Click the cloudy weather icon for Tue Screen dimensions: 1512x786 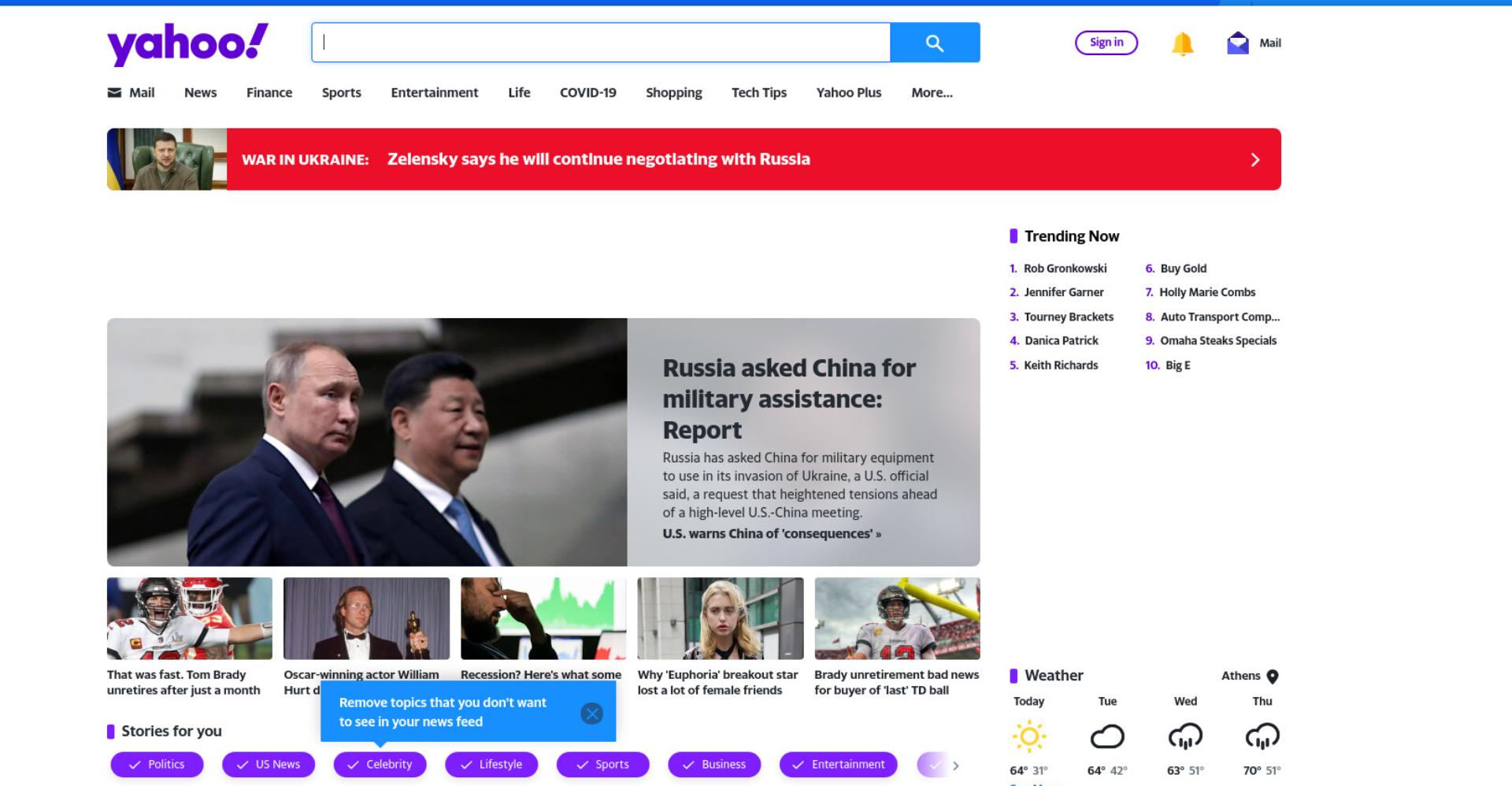pos(1106,737)
